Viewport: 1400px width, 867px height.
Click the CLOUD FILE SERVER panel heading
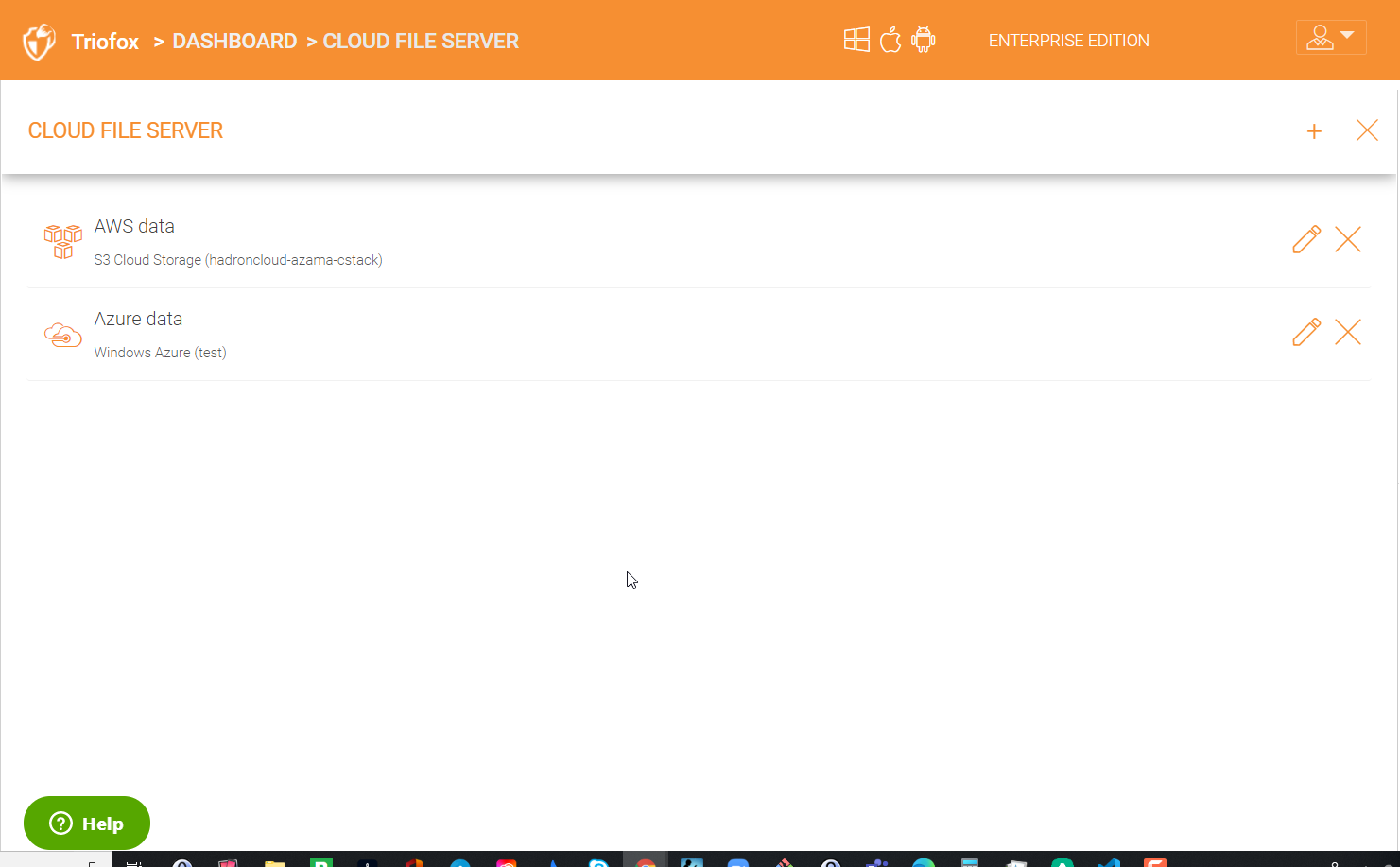coord(126,130)
